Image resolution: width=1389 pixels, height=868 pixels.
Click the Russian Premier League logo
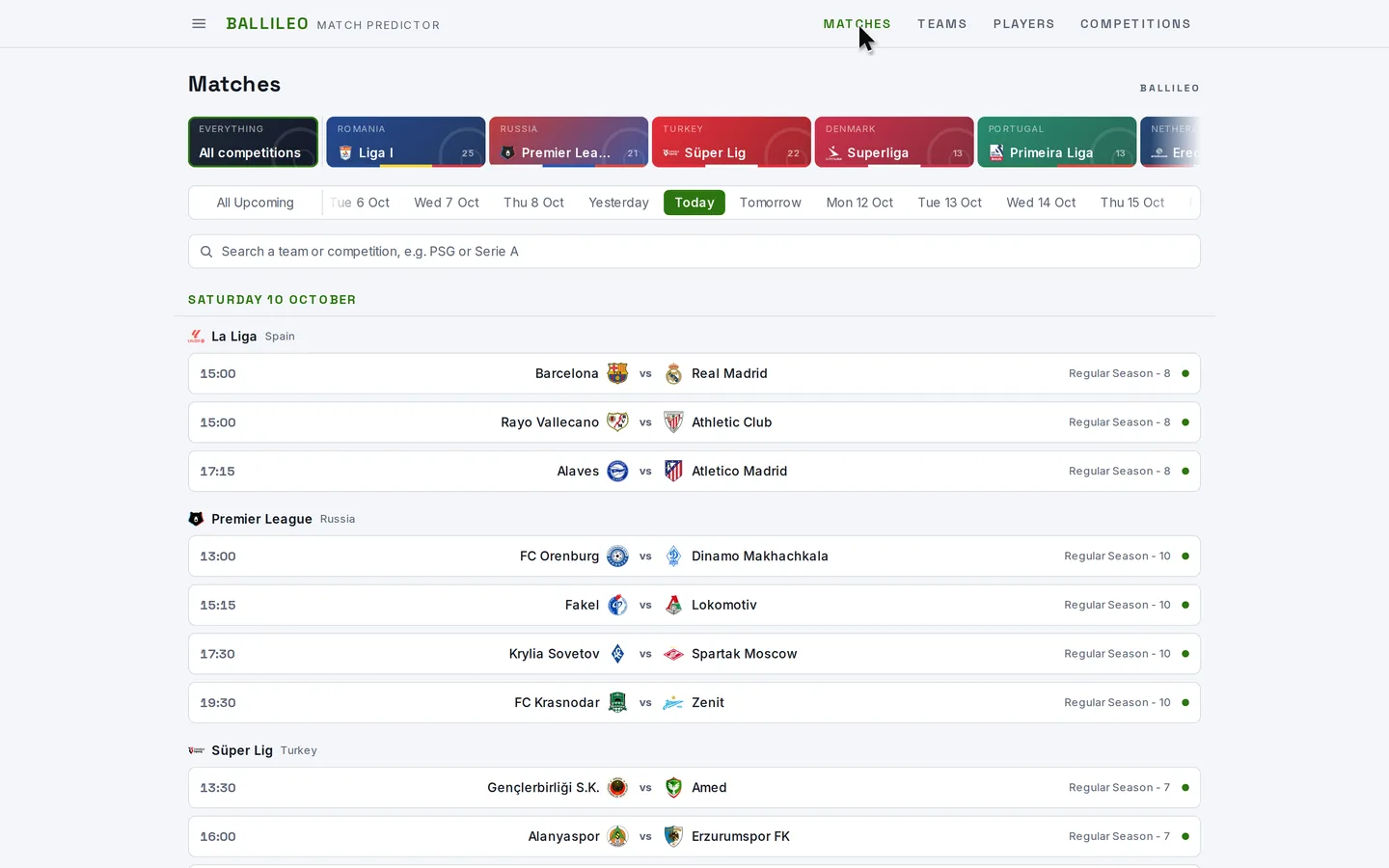click(196, 519)
